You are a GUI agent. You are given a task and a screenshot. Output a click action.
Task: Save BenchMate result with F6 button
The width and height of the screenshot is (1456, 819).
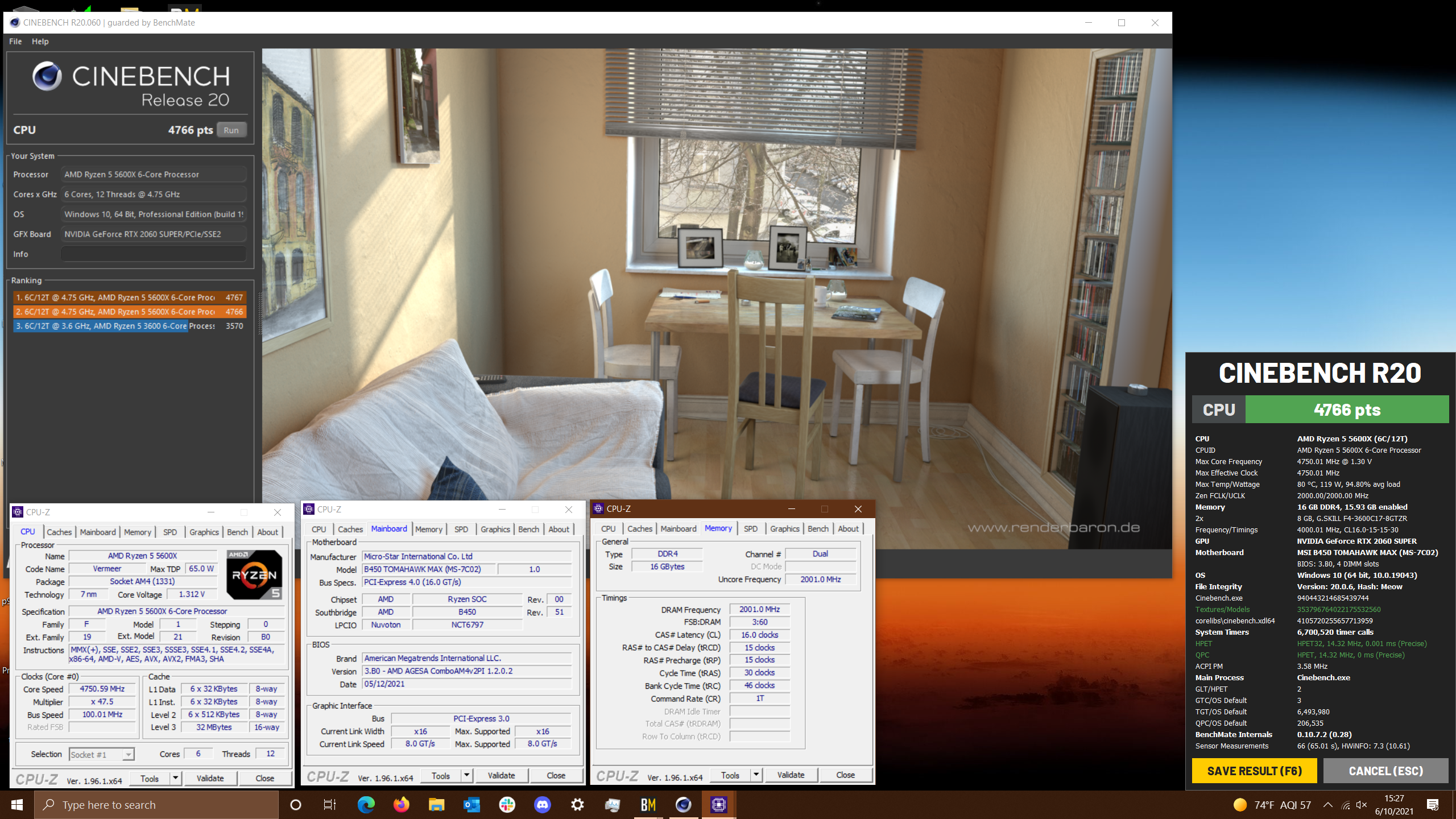pyautogui.click(x=1255, y=771)
